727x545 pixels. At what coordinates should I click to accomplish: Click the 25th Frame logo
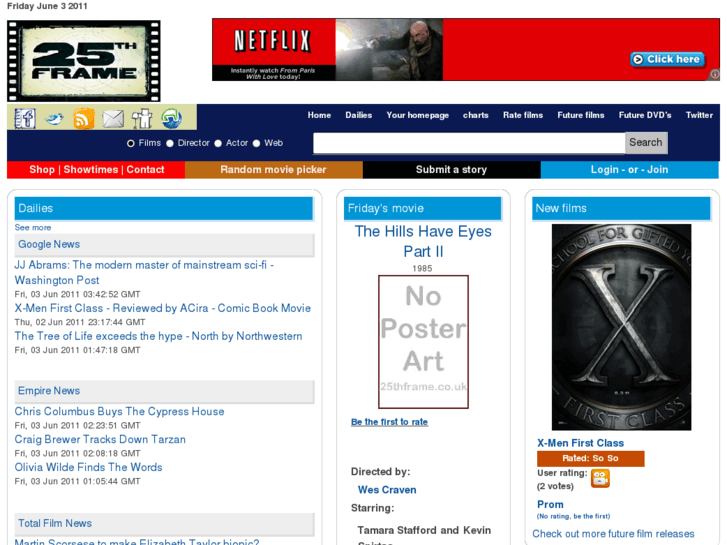click(84, 61)
